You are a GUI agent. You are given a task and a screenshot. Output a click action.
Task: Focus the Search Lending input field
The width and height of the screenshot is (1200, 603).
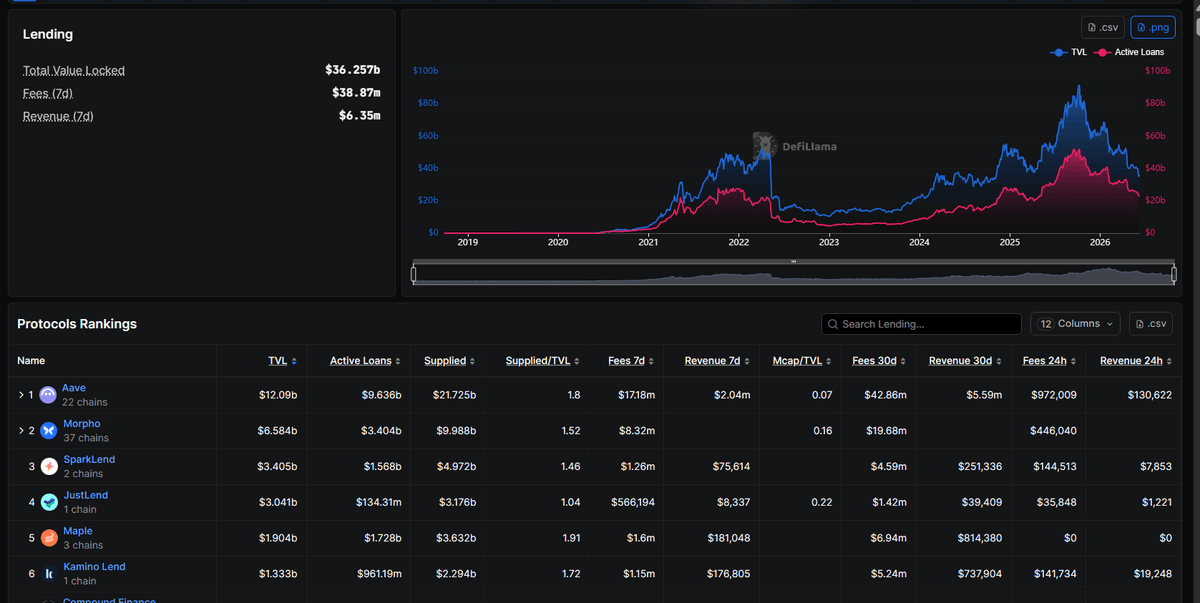coord(922,324)
